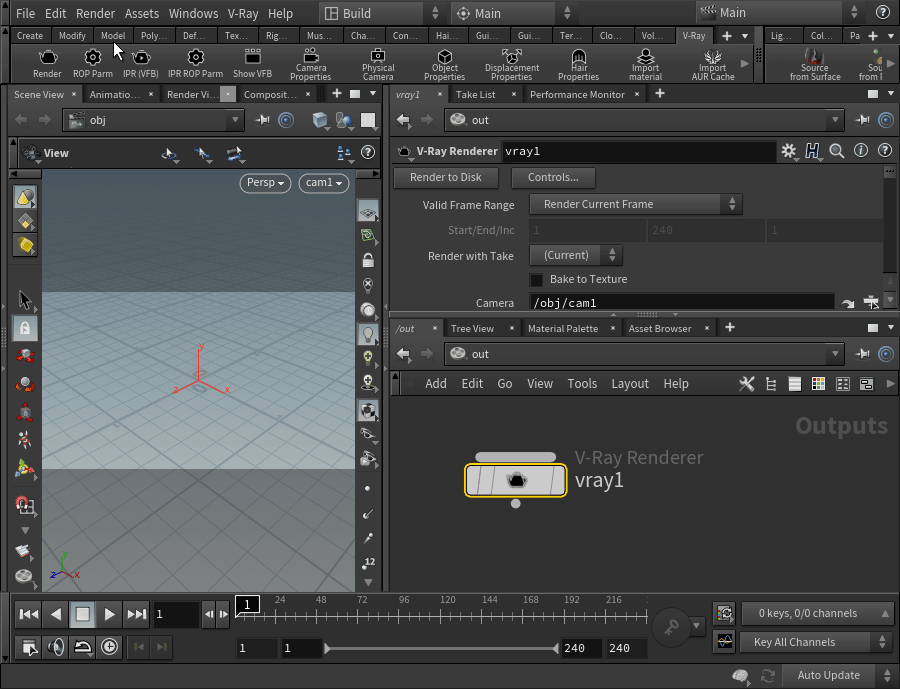900x689 pixels.
Task: Open the search magnifier in parameter pane
Action: [x=837, y=151]
